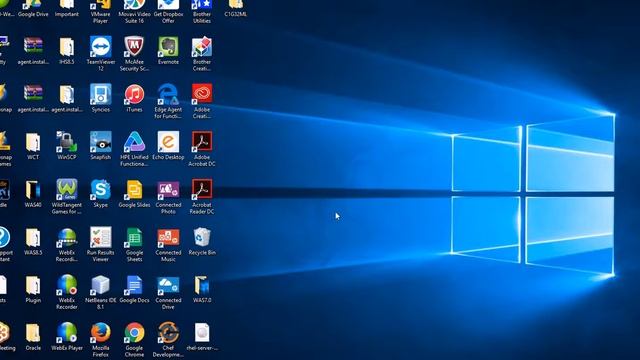Launch the Google Docs shortcut
The height and width of the screenshot is (360, 640).
(134, 285)
